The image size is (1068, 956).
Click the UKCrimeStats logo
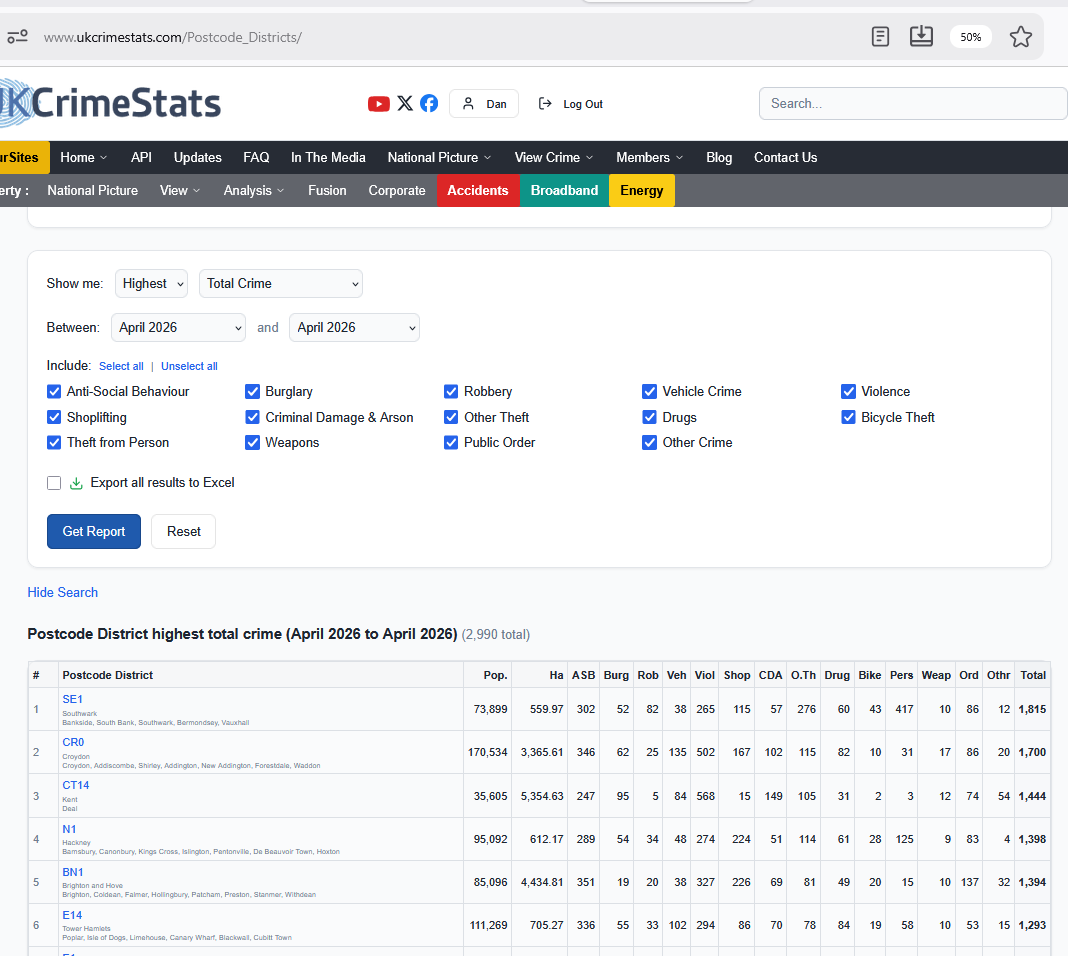tap(110, 103)
